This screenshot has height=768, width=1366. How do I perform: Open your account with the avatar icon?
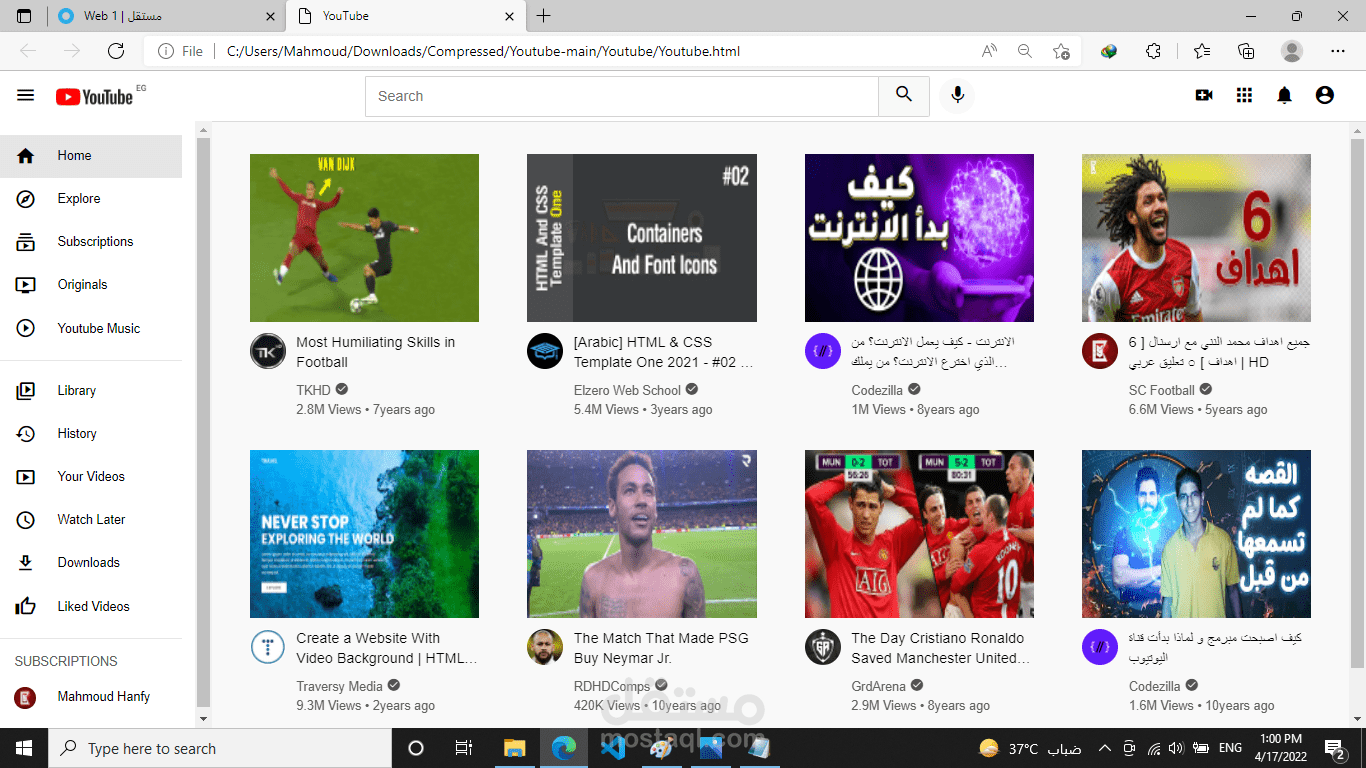(x=1324, y=95)
